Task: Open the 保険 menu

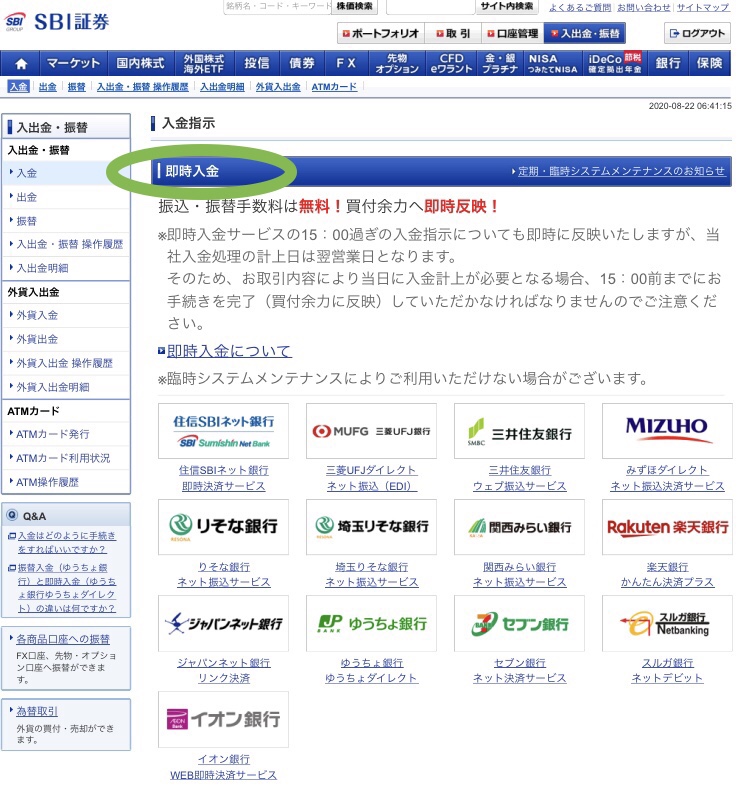Action: click(x=709, y=63)
